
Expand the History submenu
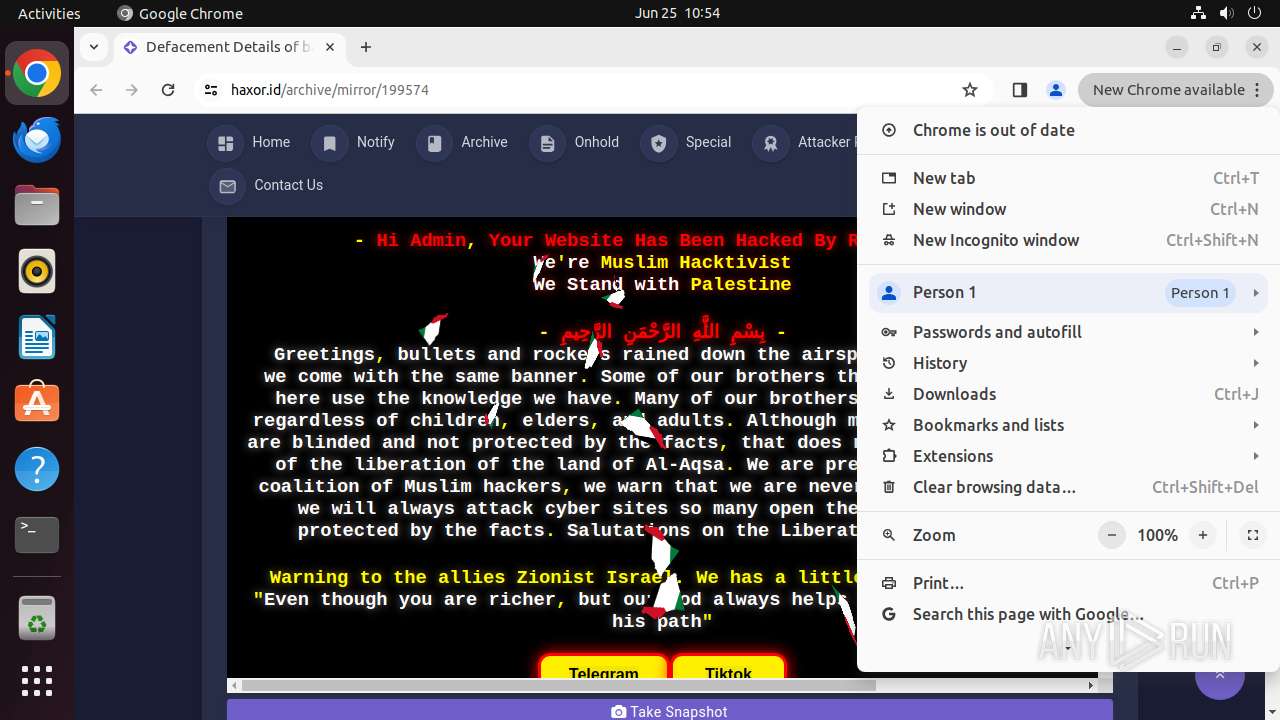pos(1068,363)
